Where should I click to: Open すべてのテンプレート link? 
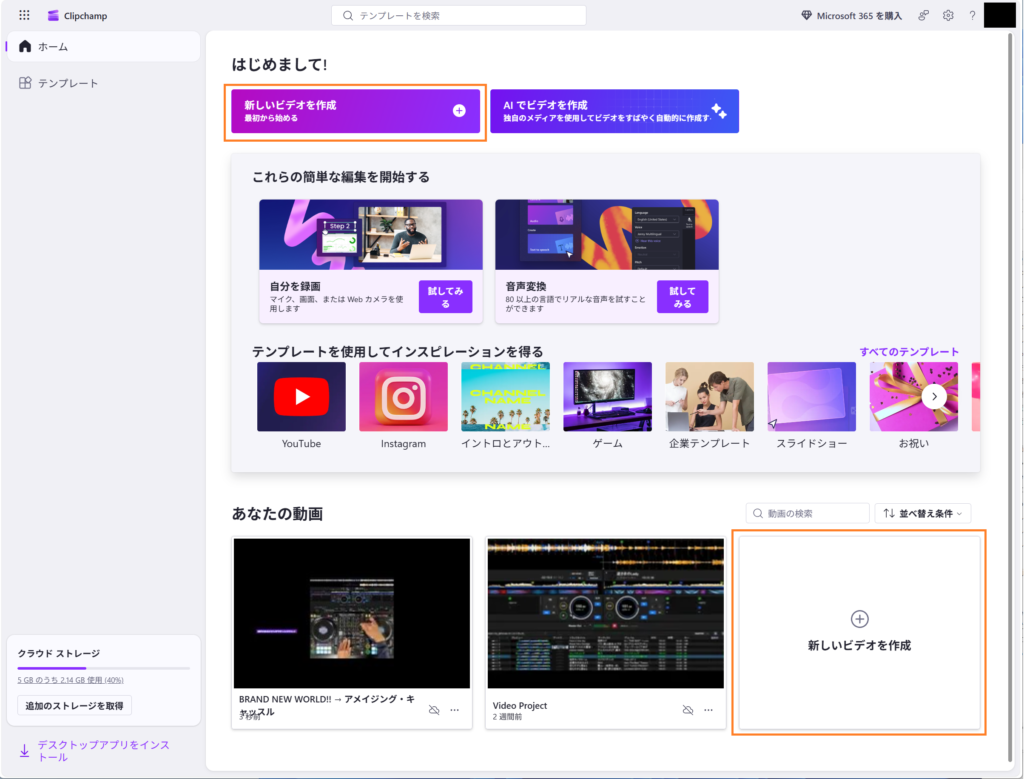(909, 352)
